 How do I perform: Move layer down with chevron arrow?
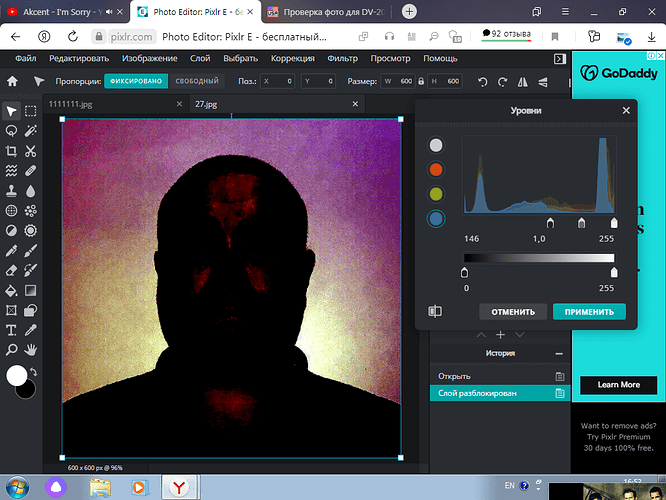tap(519, 335)
